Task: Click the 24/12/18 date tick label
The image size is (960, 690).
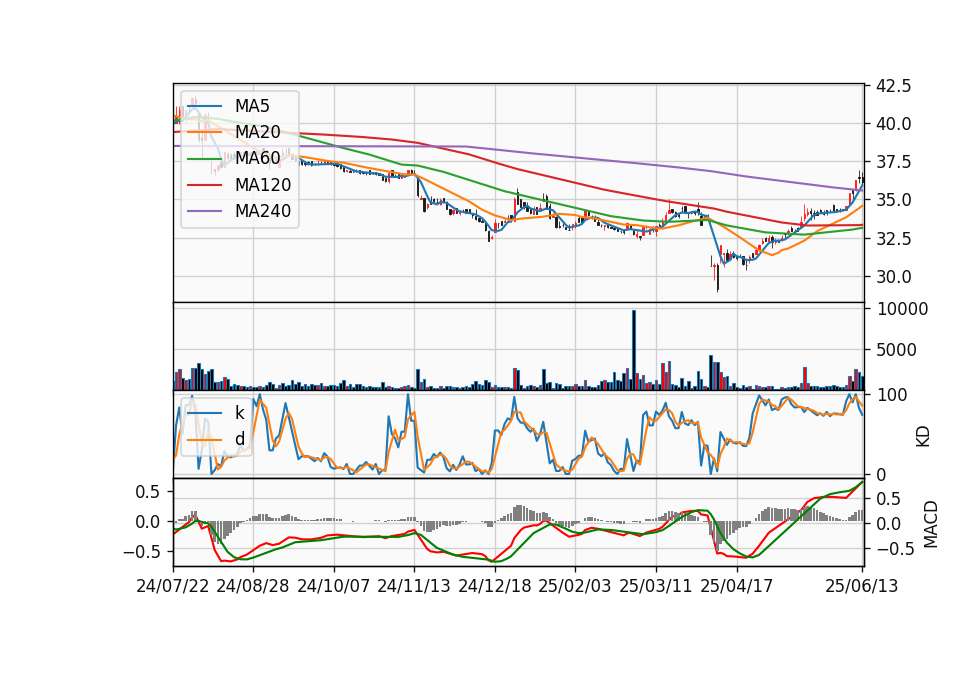Action: click(495, 587)
